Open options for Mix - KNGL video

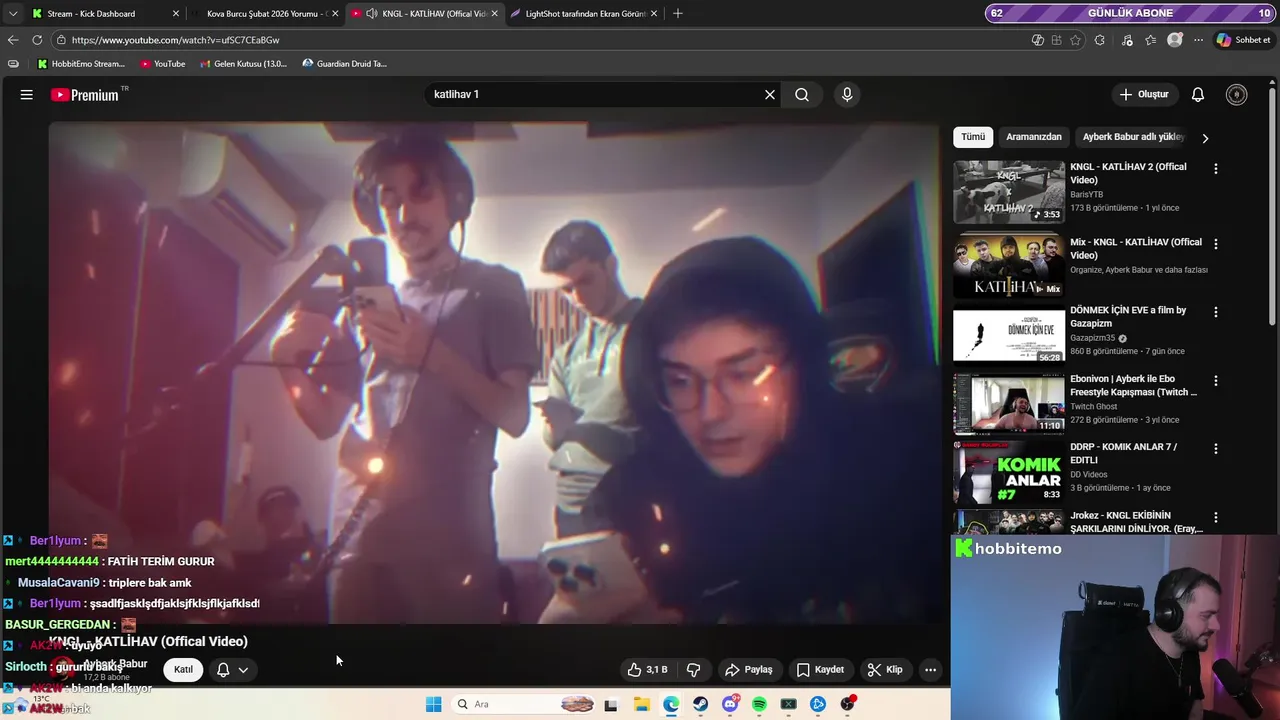1216,244
